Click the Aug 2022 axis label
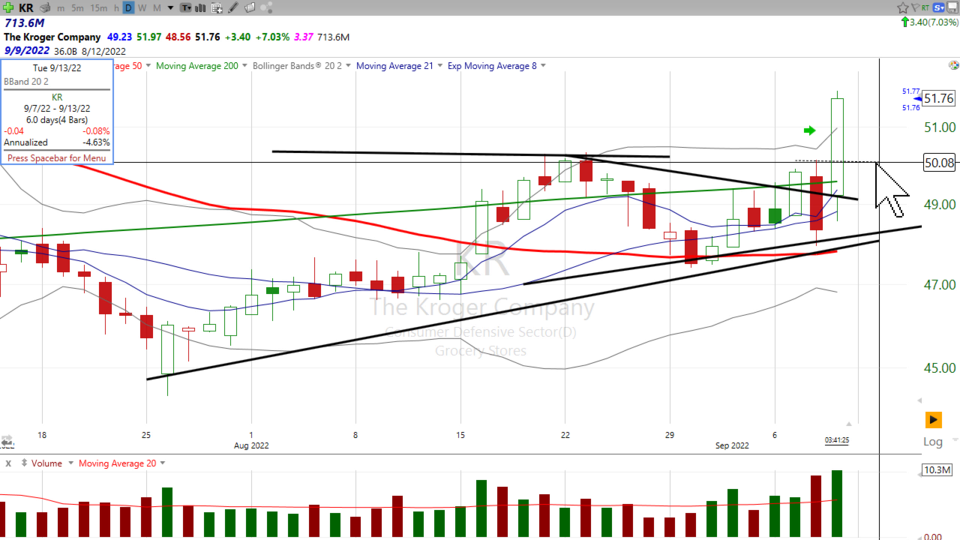Screen dimensions: 960x540 [x=251, y=445]
